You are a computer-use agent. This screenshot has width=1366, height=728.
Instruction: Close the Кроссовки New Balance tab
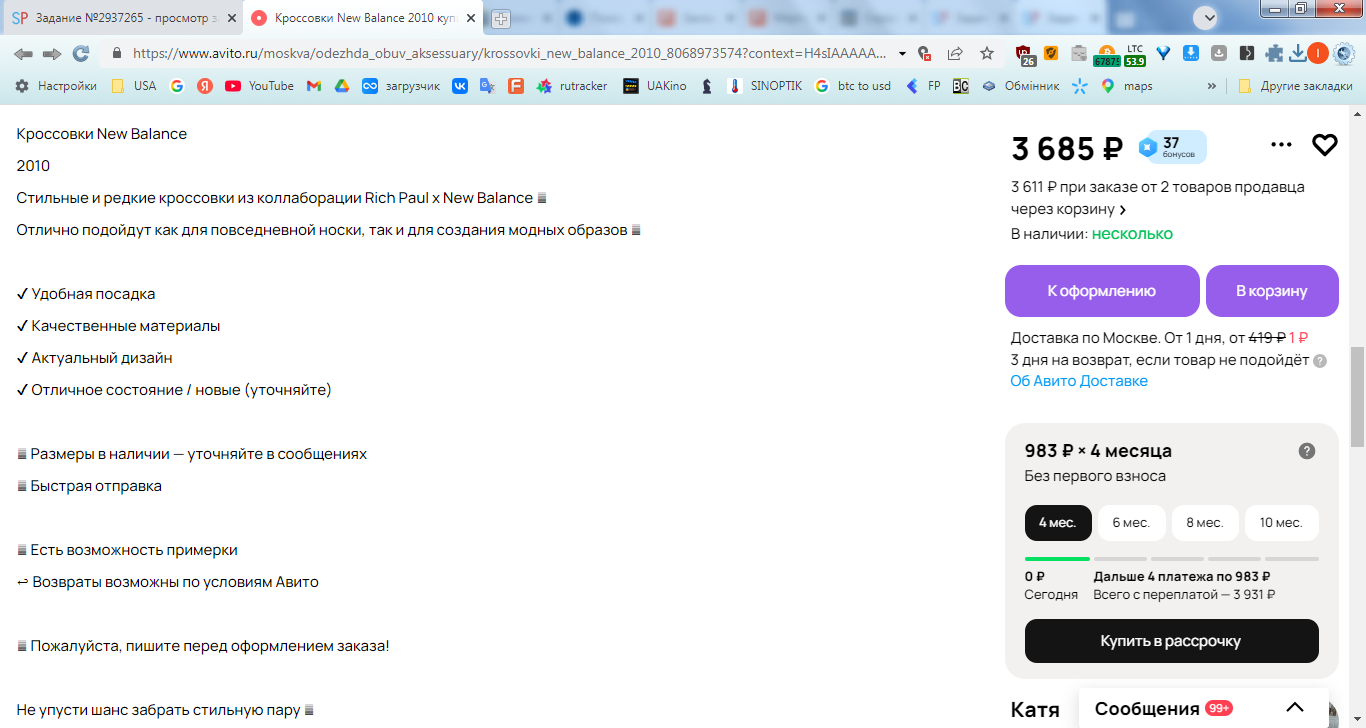tap(471, 18)
